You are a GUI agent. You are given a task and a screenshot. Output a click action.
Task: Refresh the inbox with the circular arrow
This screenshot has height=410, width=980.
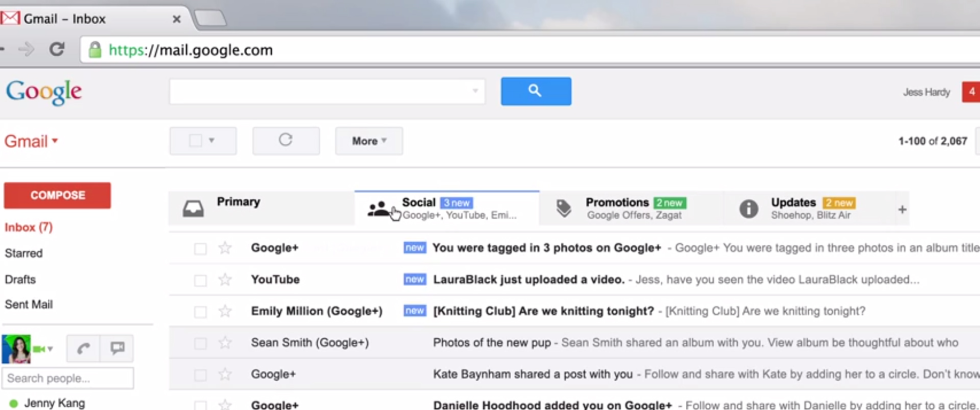point(286,141)
